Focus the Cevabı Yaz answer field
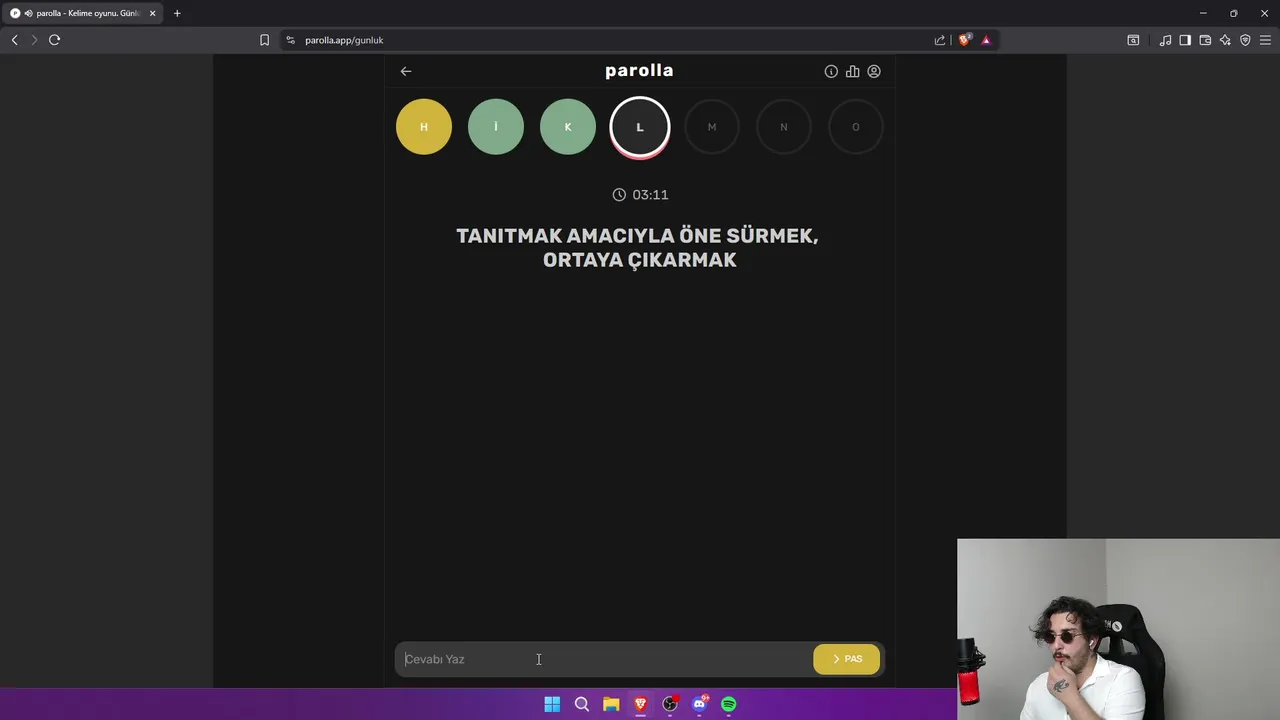 point(603,659)
